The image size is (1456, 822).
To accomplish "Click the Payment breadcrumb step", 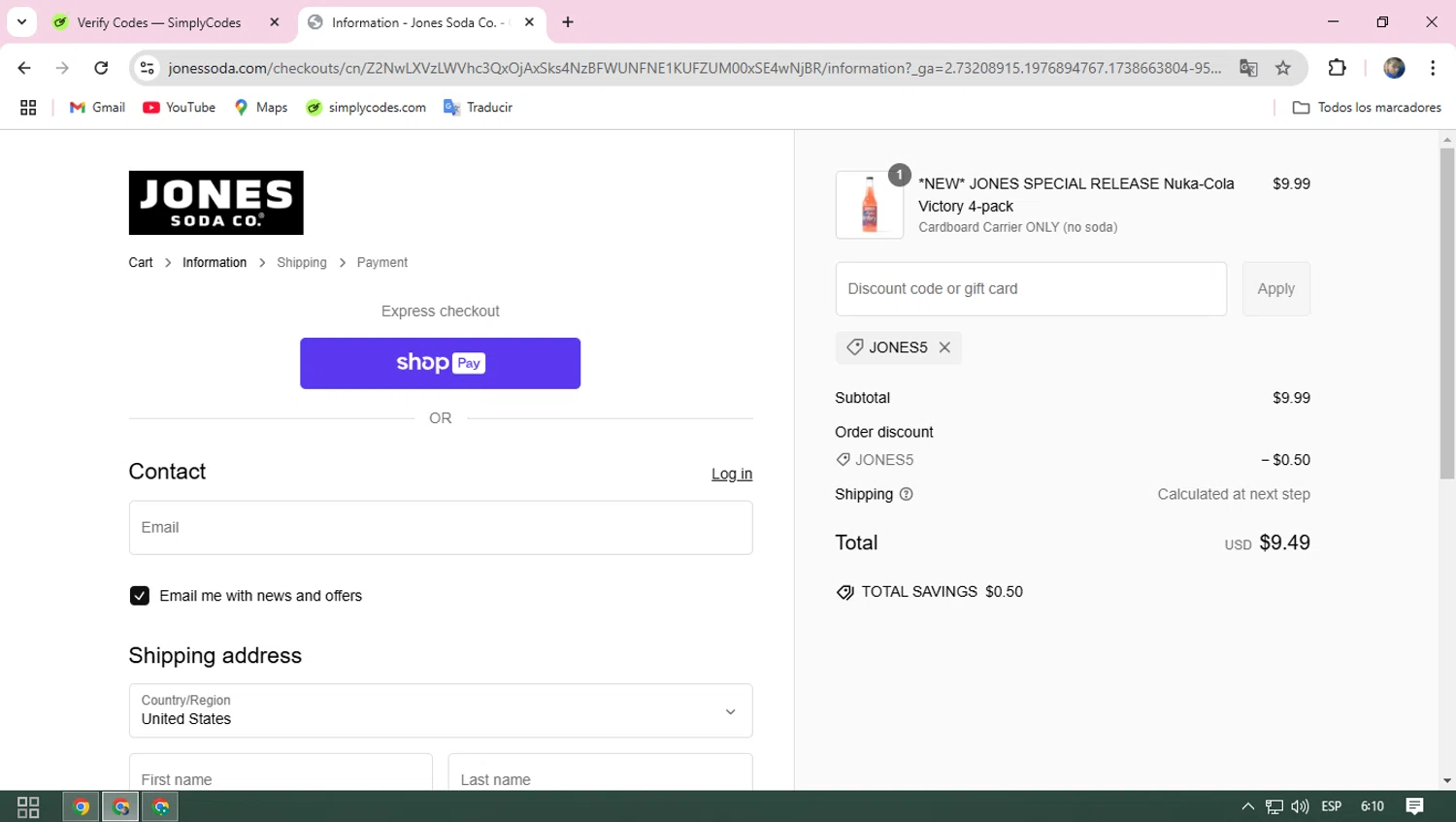I will 382,263.
